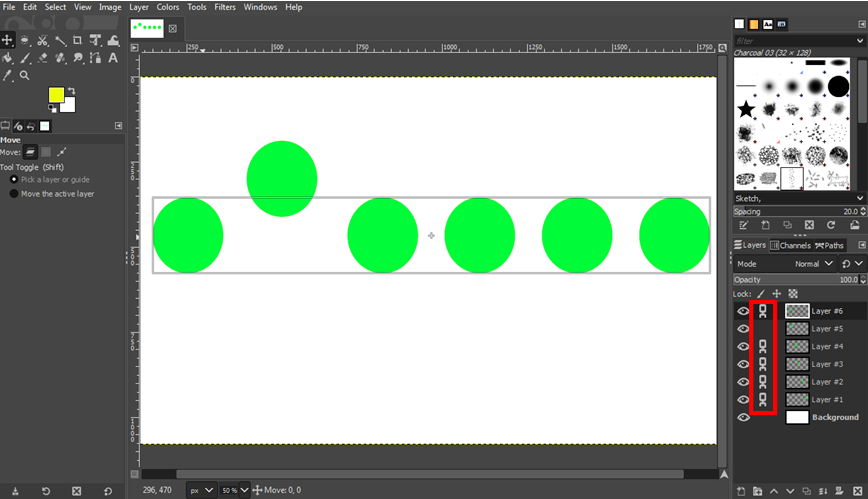Close the image tab thumbnail
This screenshot has width=868, height=499.
coord(173,29)
